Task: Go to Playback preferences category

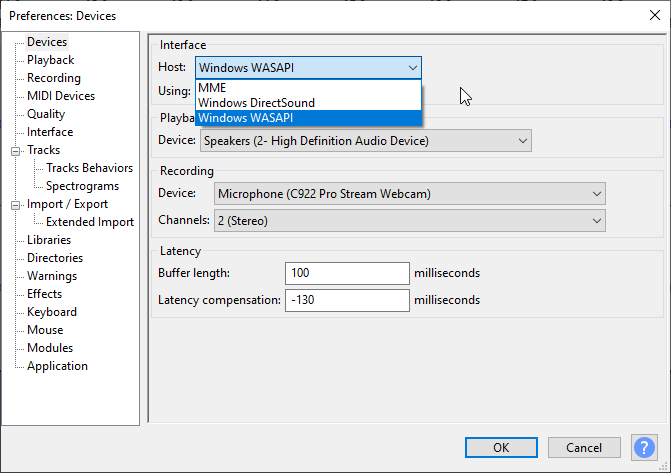Action: pos(50,60)
